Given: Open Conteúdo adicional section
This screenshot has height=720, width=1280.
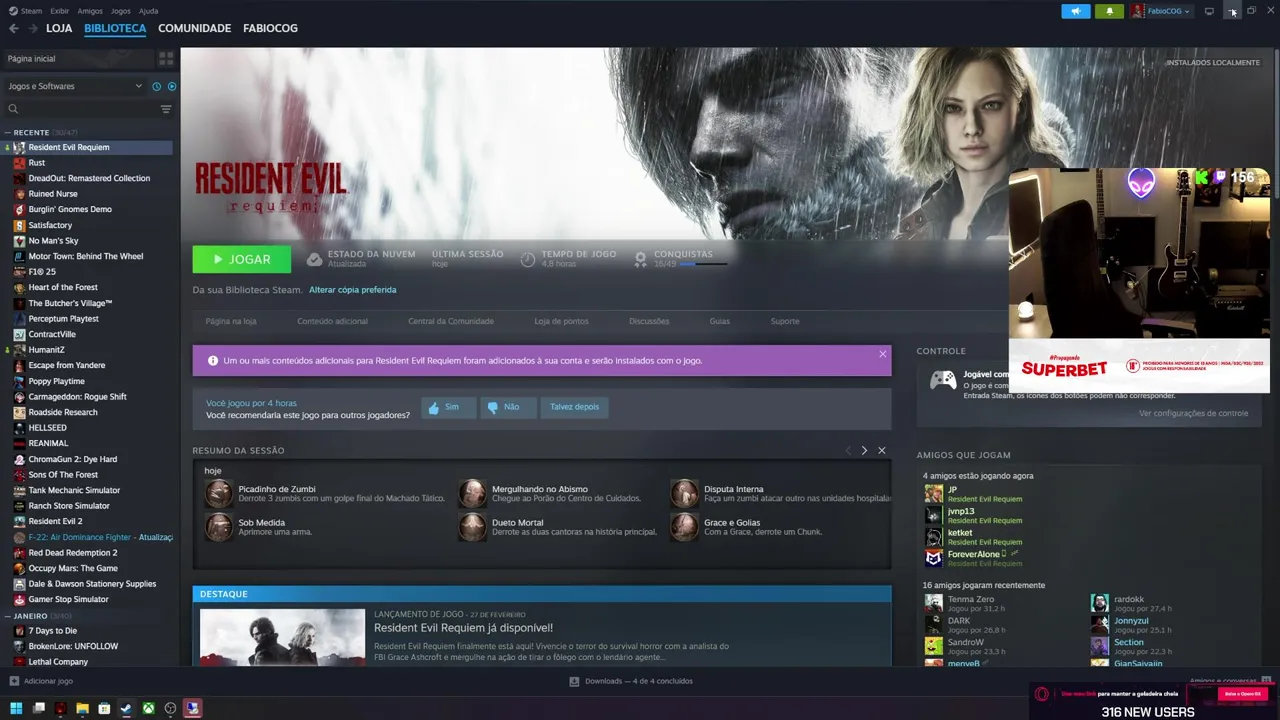Looking at the screenshot, I should [332, 321].
